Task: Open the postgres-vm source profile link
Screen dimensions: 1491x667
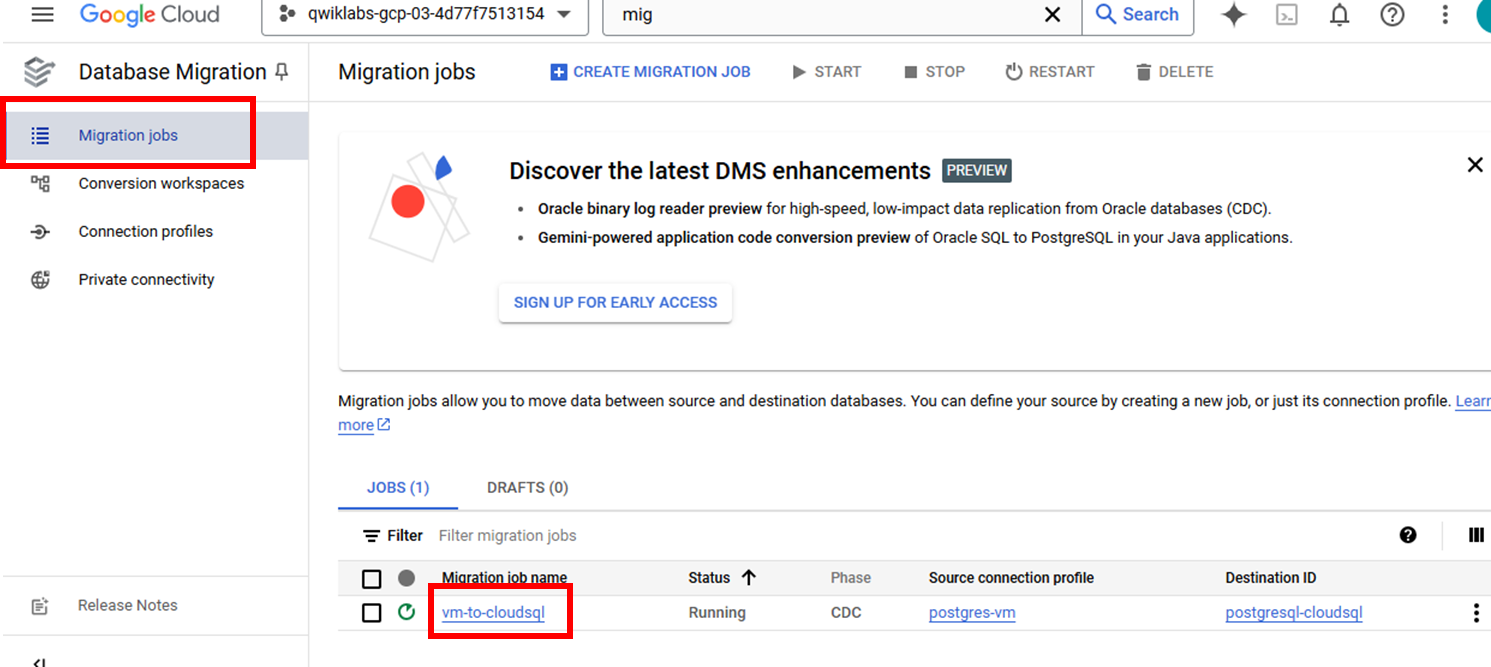Action: click(972, 613)
